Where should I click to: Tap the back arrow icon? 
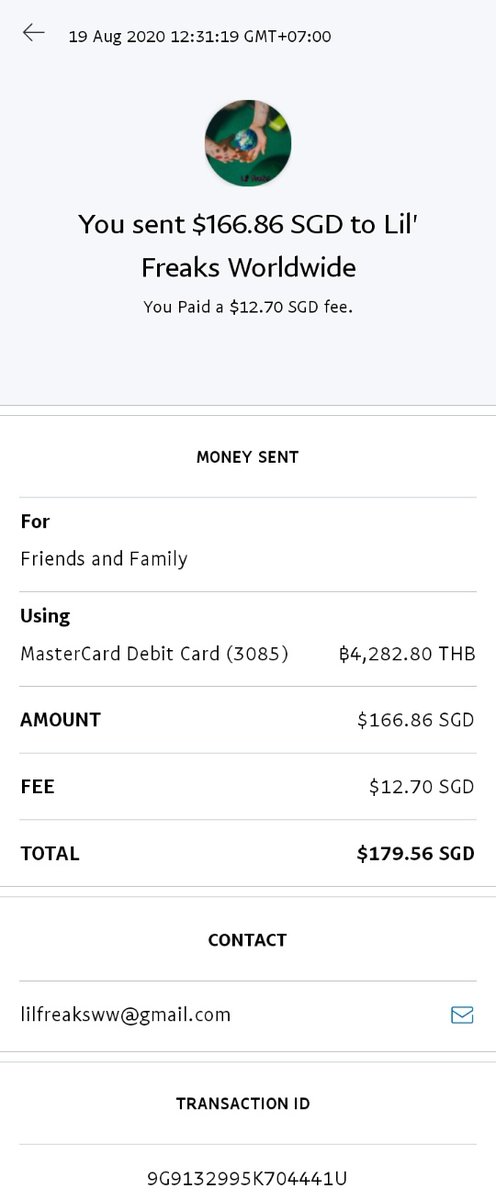[34, 33]
